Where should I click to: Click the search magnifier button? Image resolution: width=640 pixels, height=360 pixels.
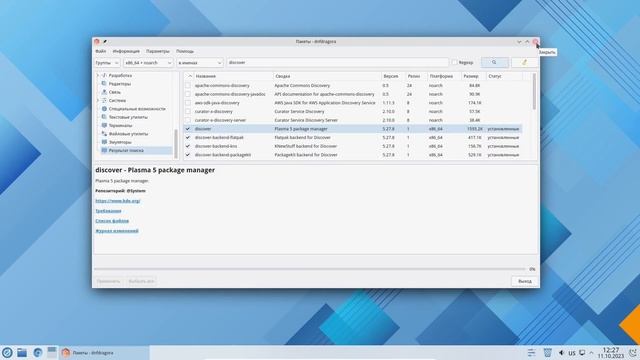494,62
